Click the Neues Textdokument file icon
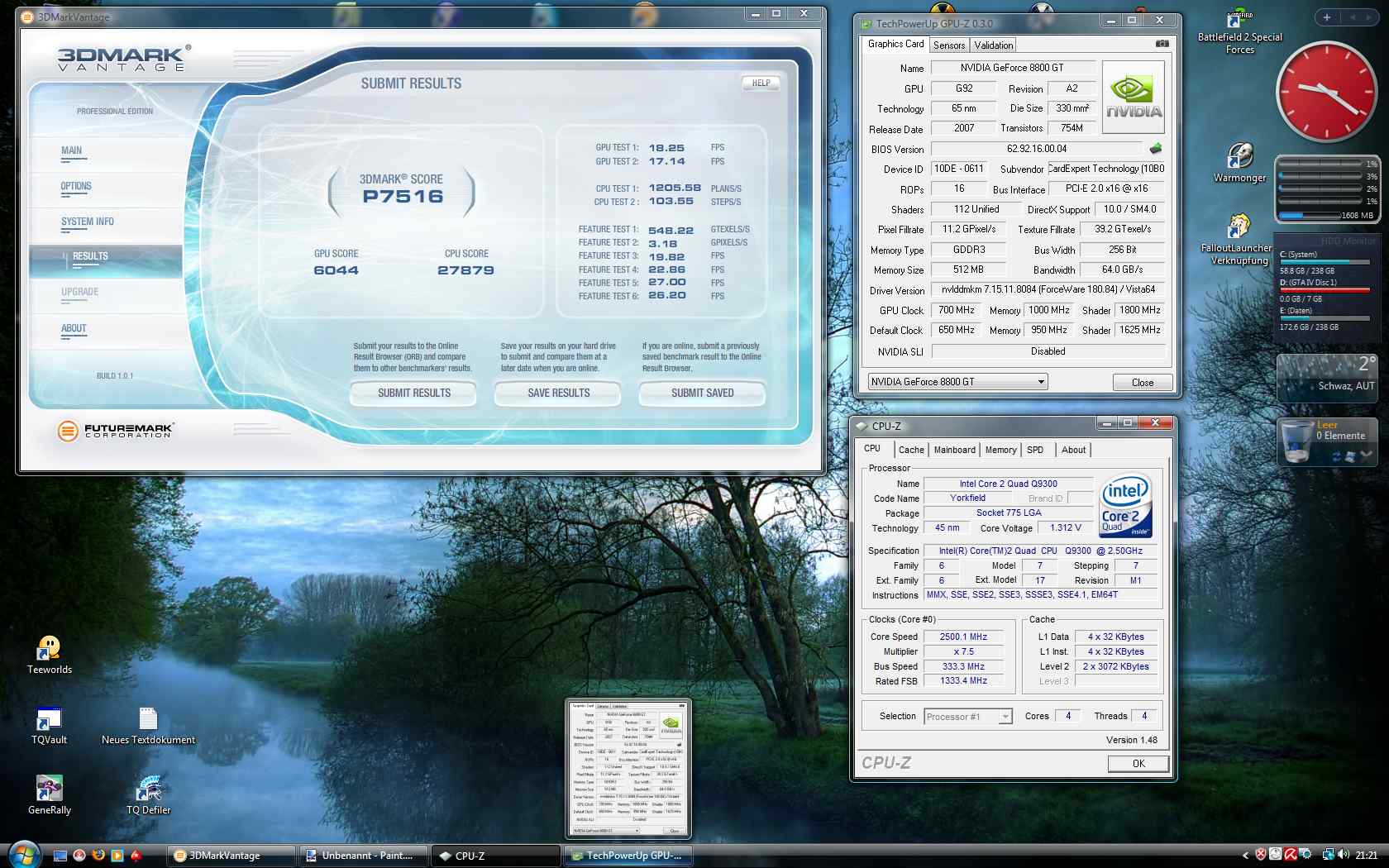Image resolution: width=1389 pixels, height=868 pixels. coord(148,719)
